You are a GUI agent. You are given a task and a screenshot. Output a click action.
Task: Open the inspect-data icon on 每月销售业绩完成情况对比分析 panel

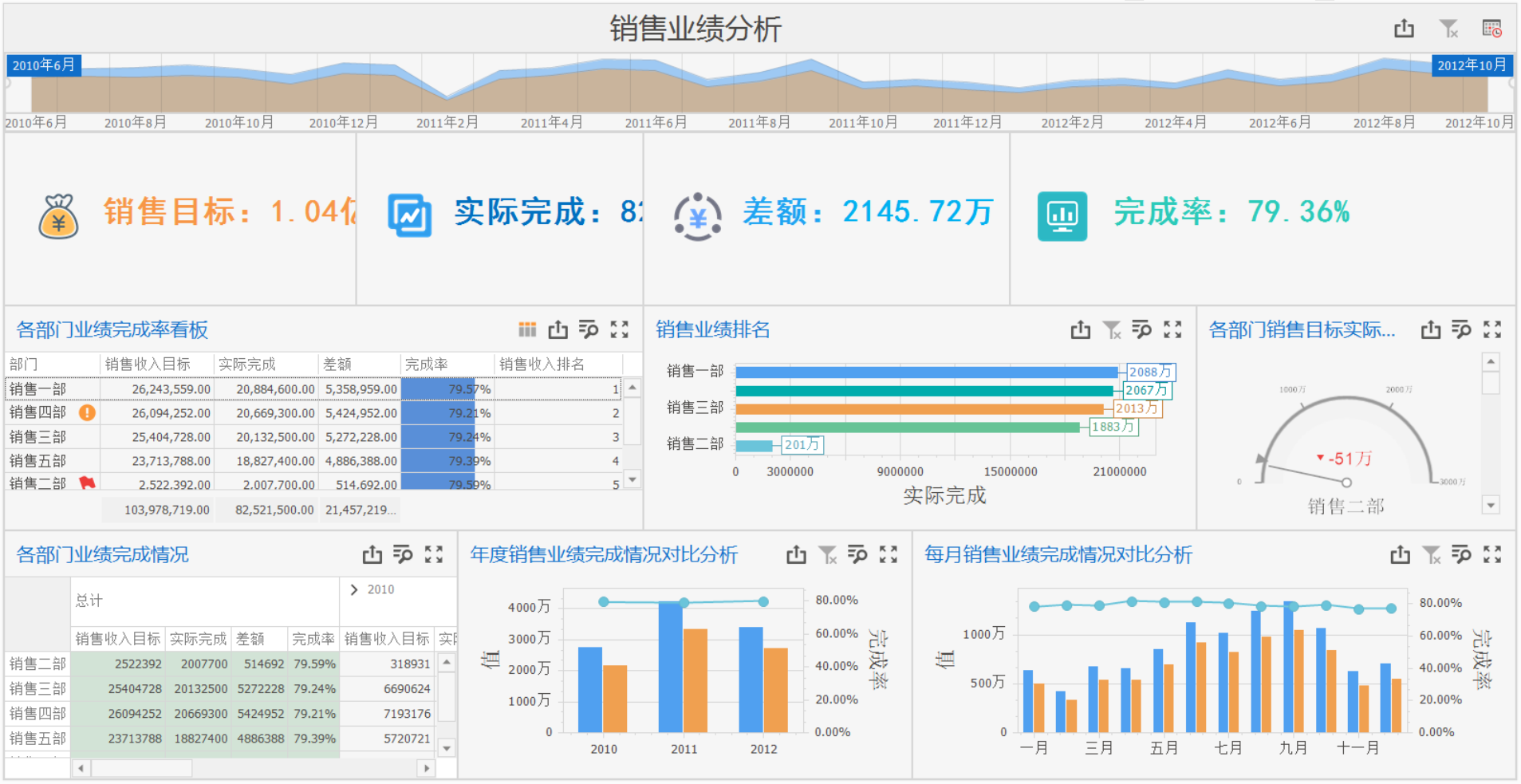[x=1461, y=554]
